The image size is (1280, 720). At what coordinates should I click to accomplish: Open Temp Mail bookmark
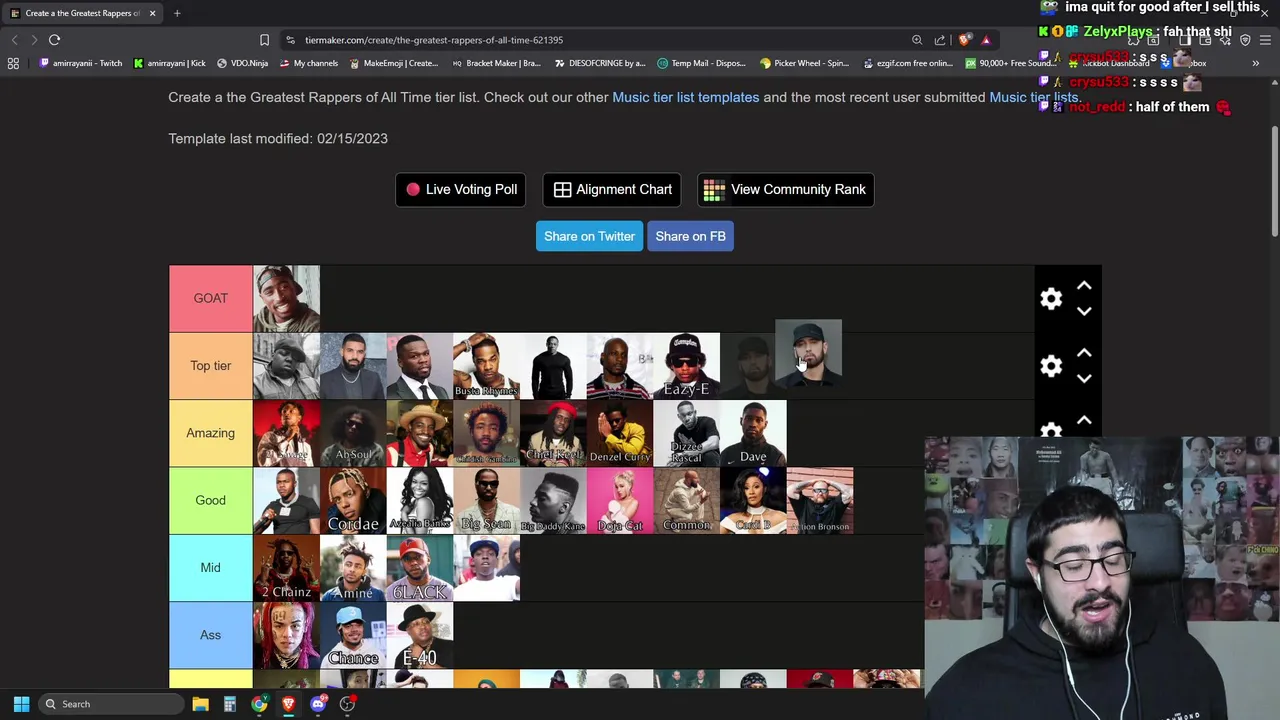pyautogui.click(x=701, y=63)
